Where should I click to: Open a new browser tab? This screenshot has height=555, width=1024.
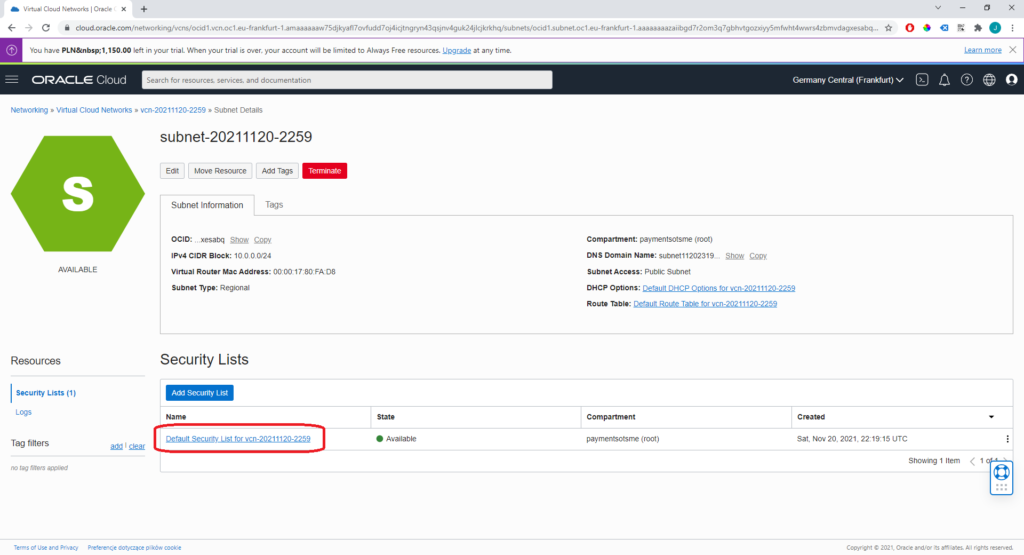coord(144,9)
